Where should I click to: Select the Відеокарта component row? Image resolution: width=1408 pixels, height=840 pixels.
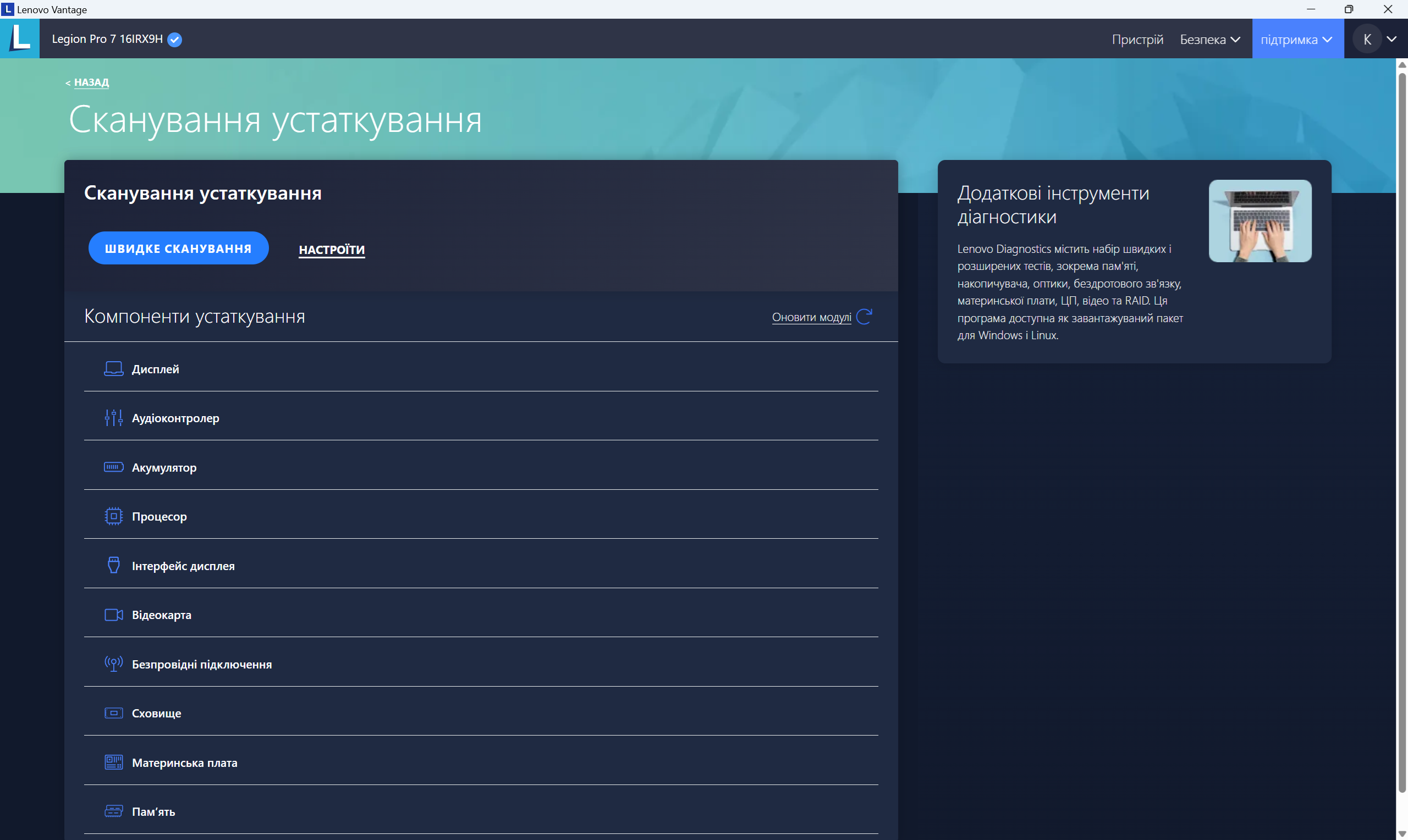(481, 615)
